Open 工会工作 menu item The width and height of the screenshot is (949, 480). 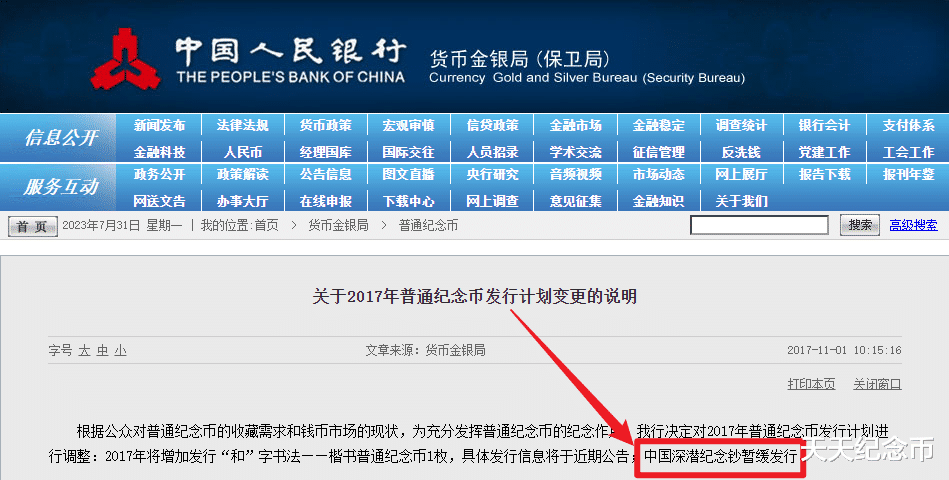(908, 152)
